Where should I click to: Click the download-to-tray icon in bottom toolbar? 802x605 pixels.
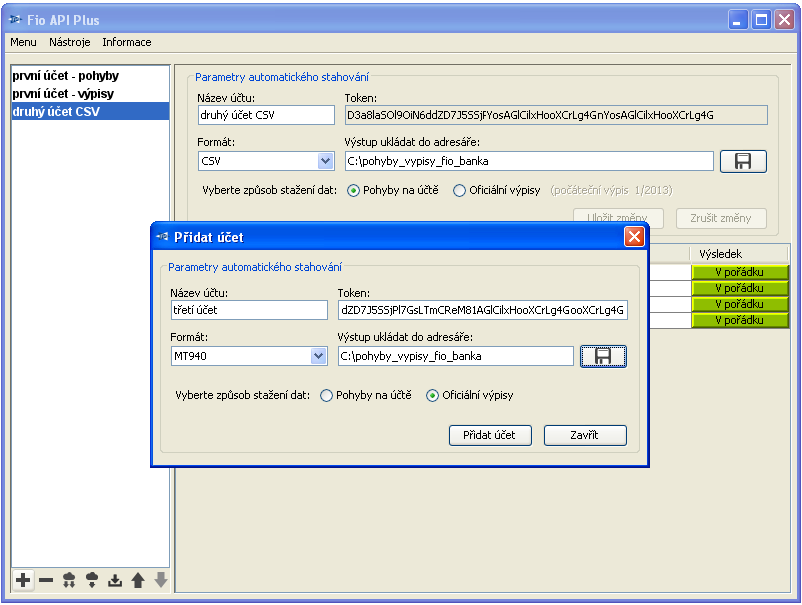point(115,580)
